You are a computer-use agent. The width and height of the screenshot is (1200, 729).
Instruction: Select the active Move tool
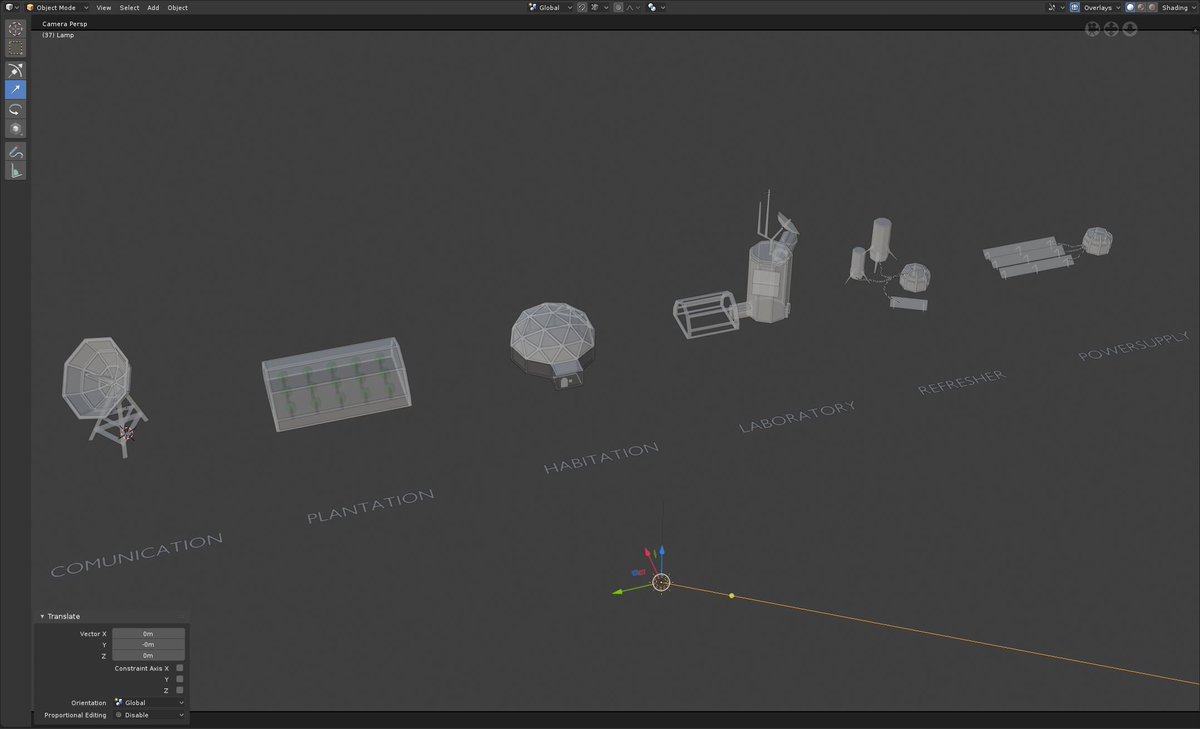16,90
